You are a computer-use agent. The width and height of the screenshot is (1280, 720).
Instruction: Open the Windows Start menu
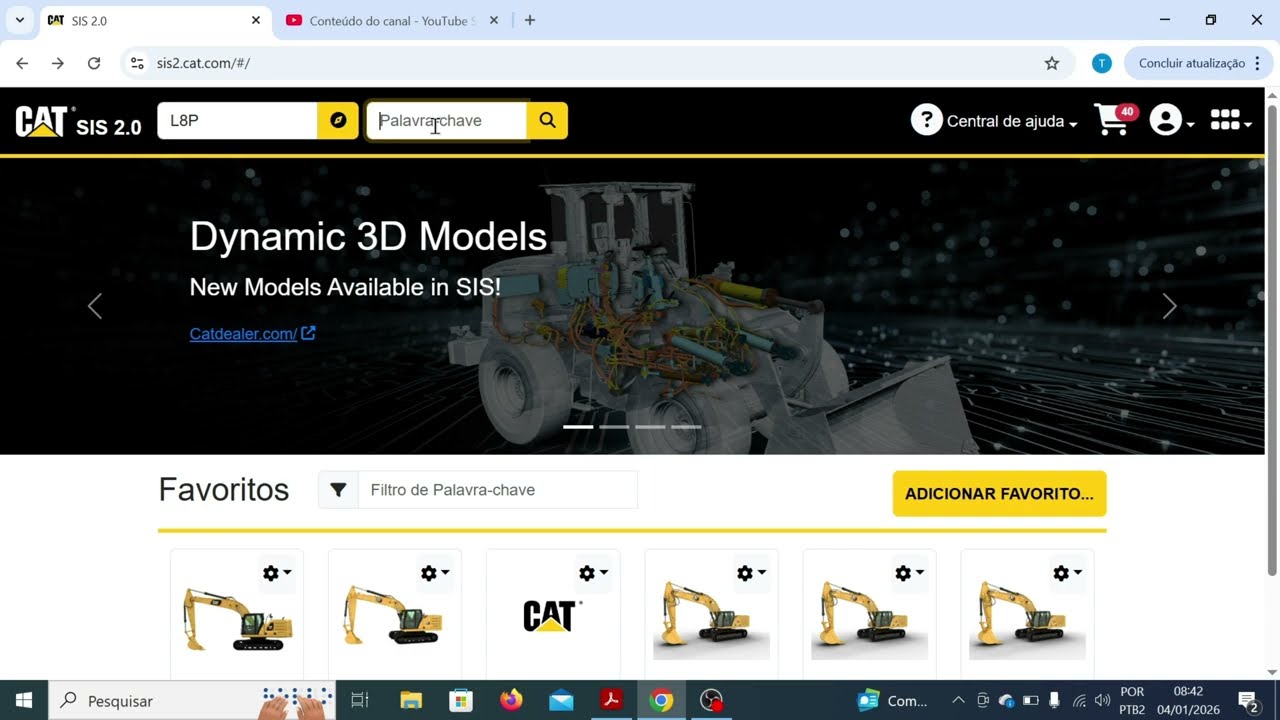pos(24,700)
